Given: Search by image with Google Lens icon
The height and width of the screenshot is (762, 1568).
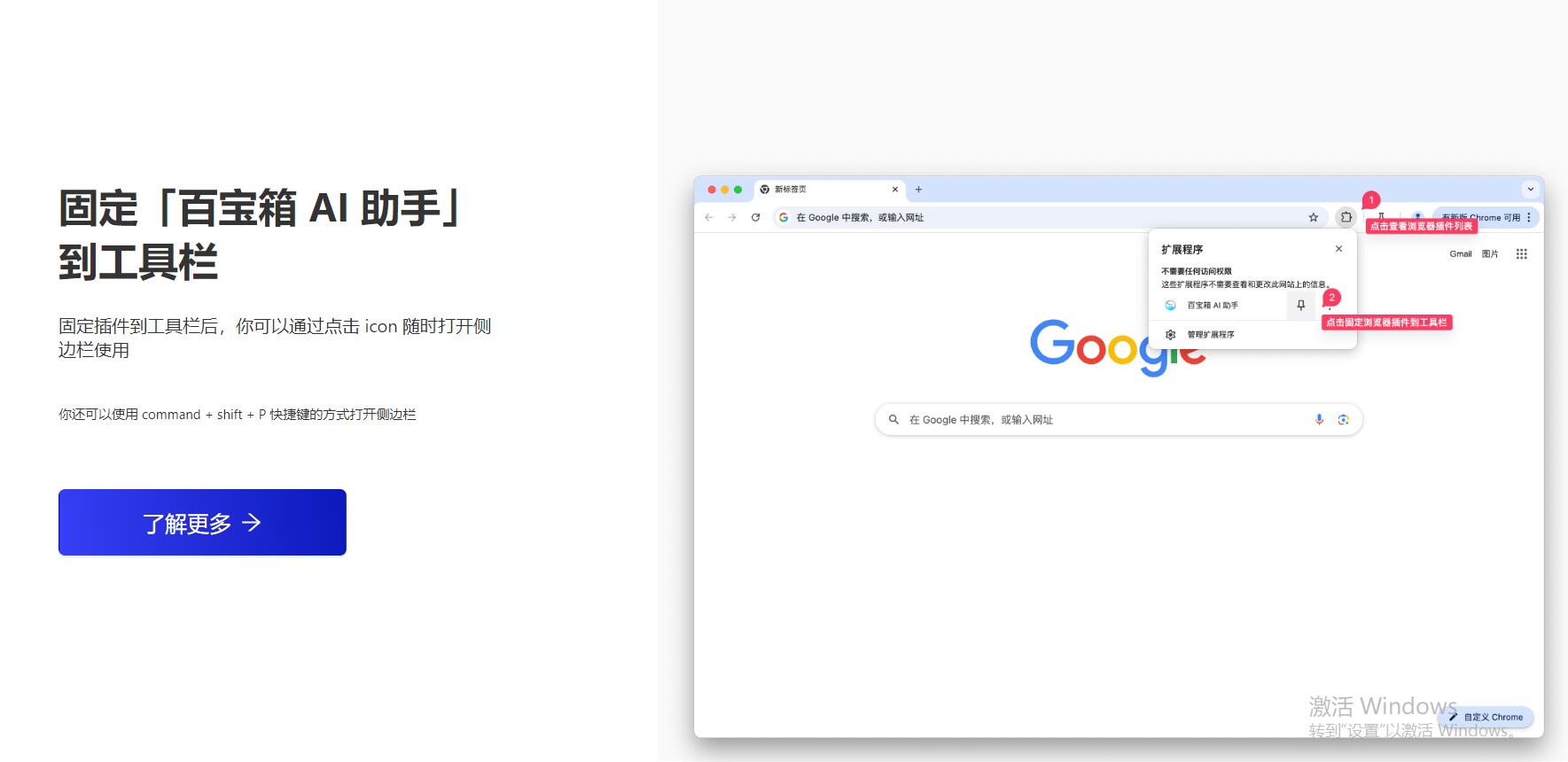Looking at the screenshot, I should (1343, 420).
